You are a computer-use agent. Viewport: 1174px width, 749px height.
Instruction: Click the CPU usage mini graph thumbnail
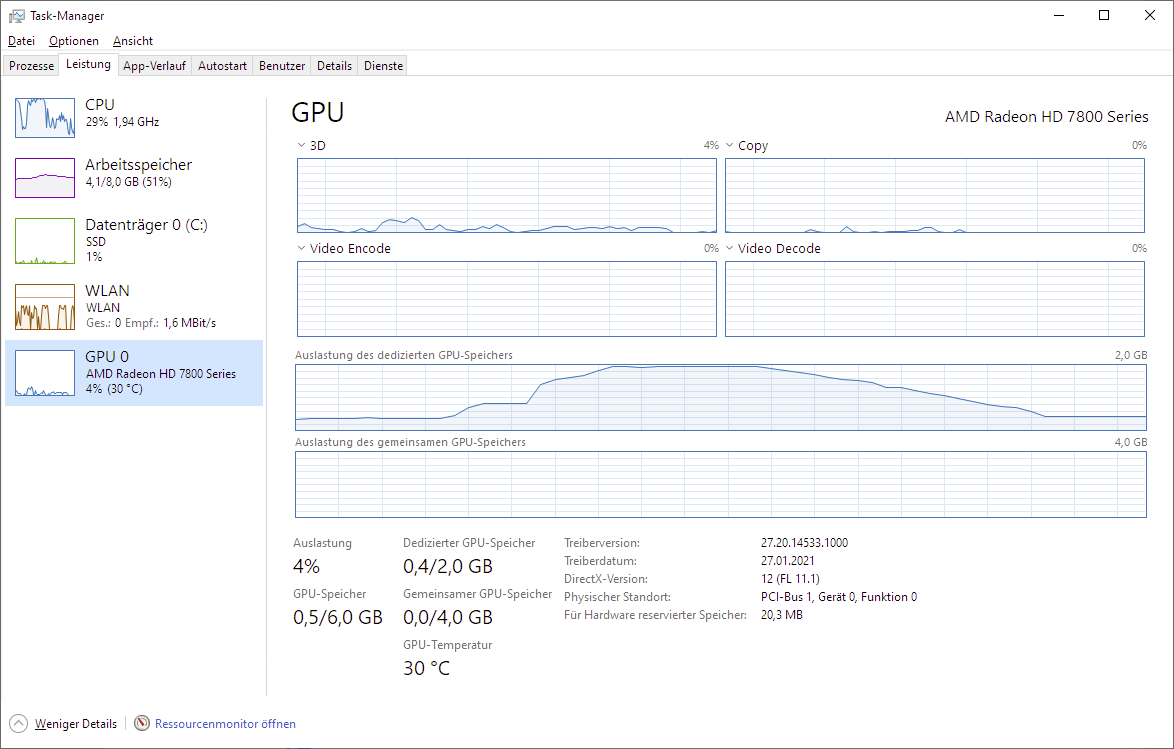pyautogui.click(x=45, y=118)
